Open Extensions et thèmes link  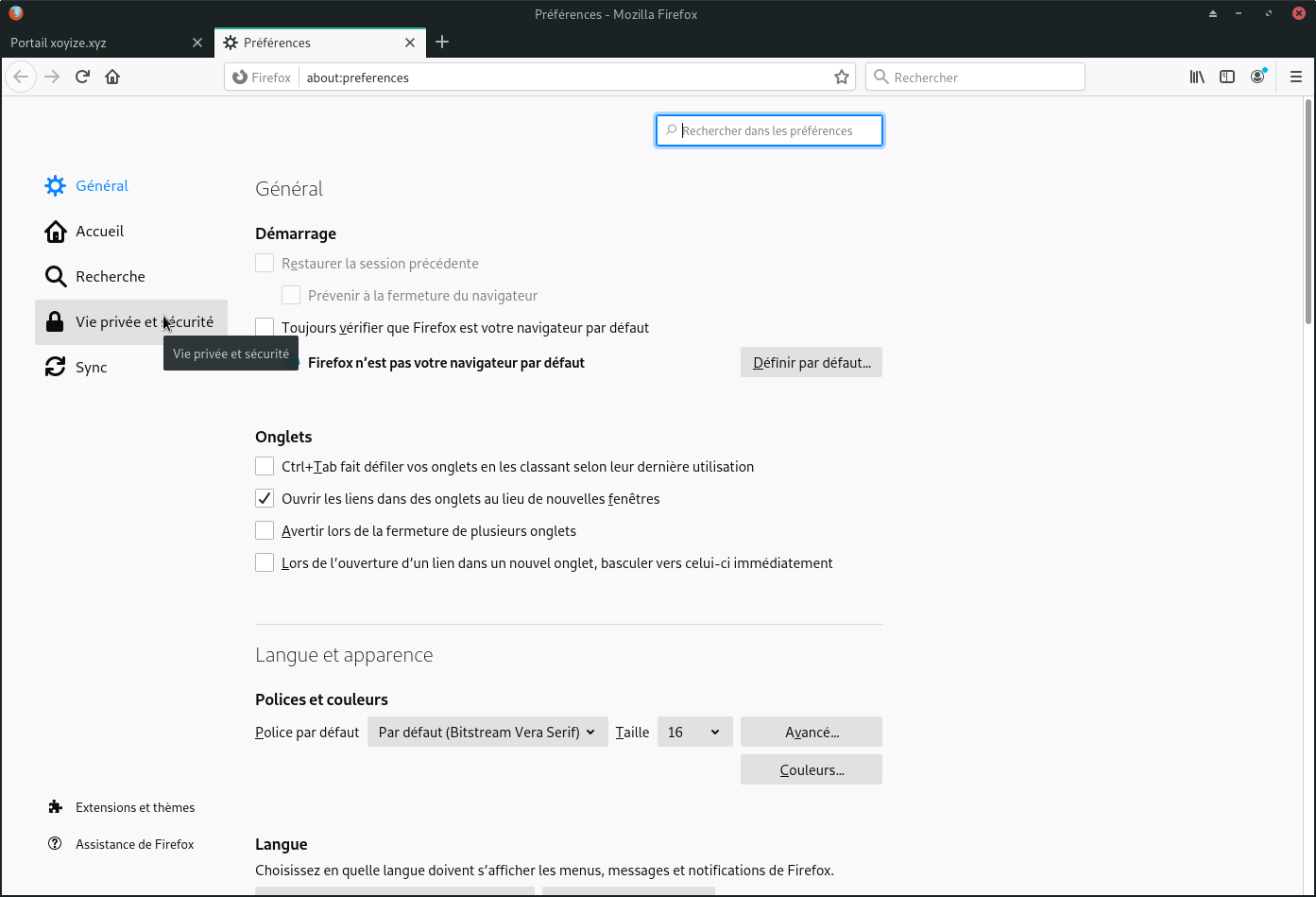coord(134,807)
